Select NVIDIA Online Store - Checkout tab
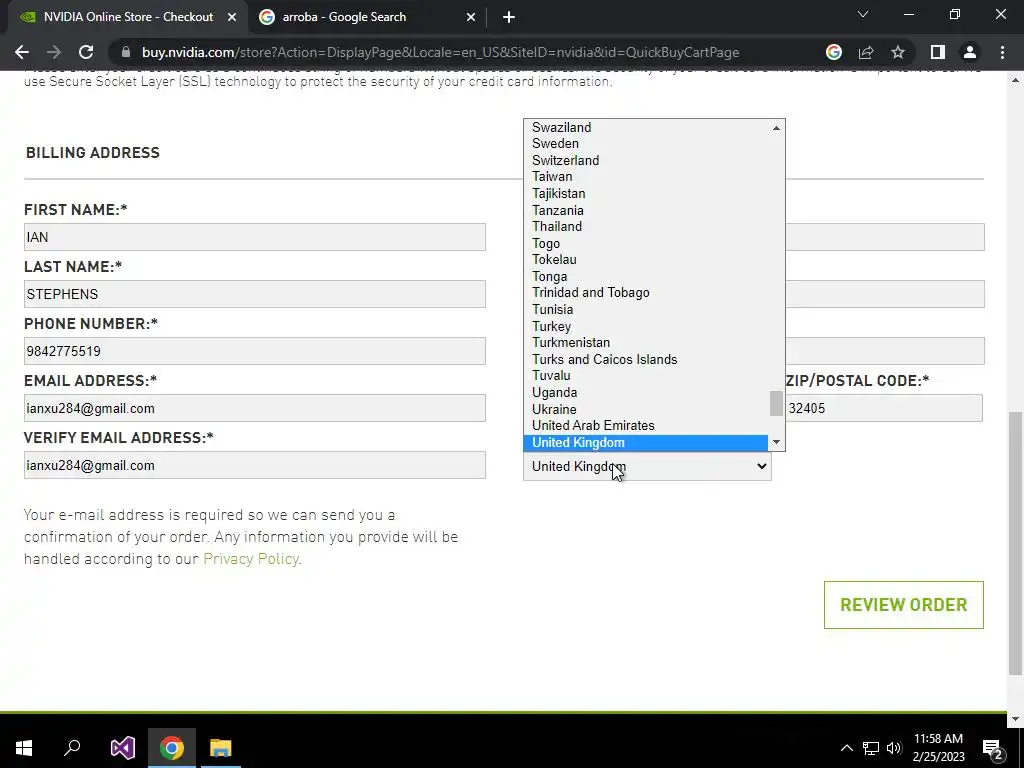The width and height of the screenshot is (1024, 768). tap(128, 17)
